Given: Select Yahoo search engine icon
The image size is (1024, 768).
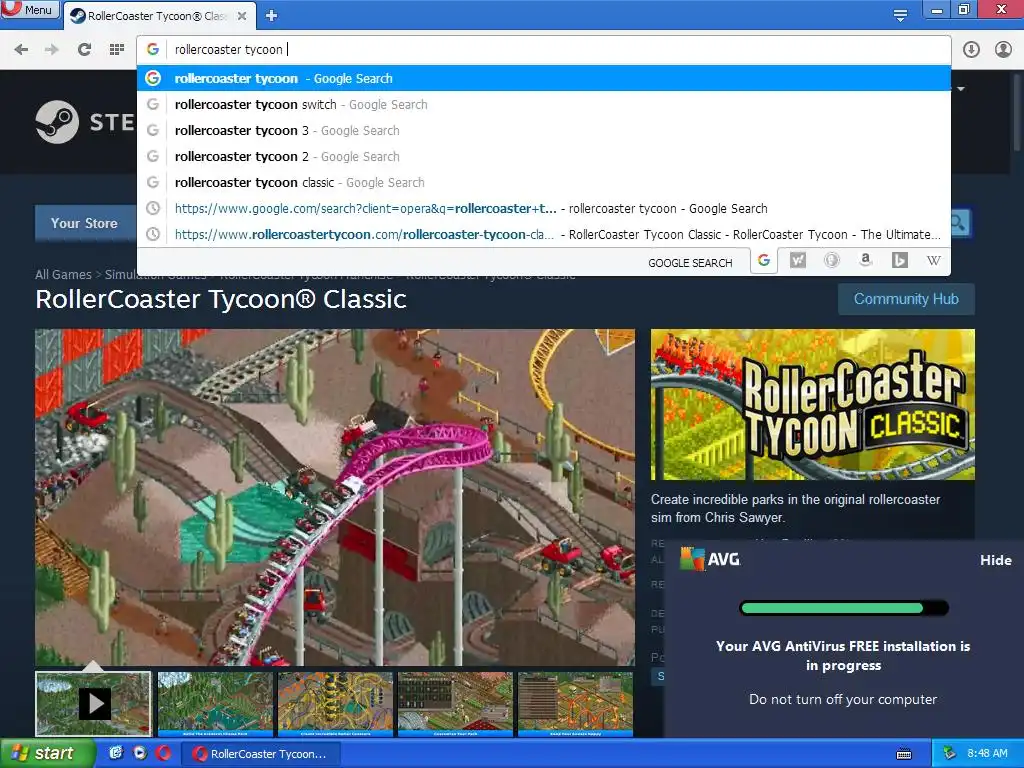Looking at the screenshot, I should click(797, 261).
